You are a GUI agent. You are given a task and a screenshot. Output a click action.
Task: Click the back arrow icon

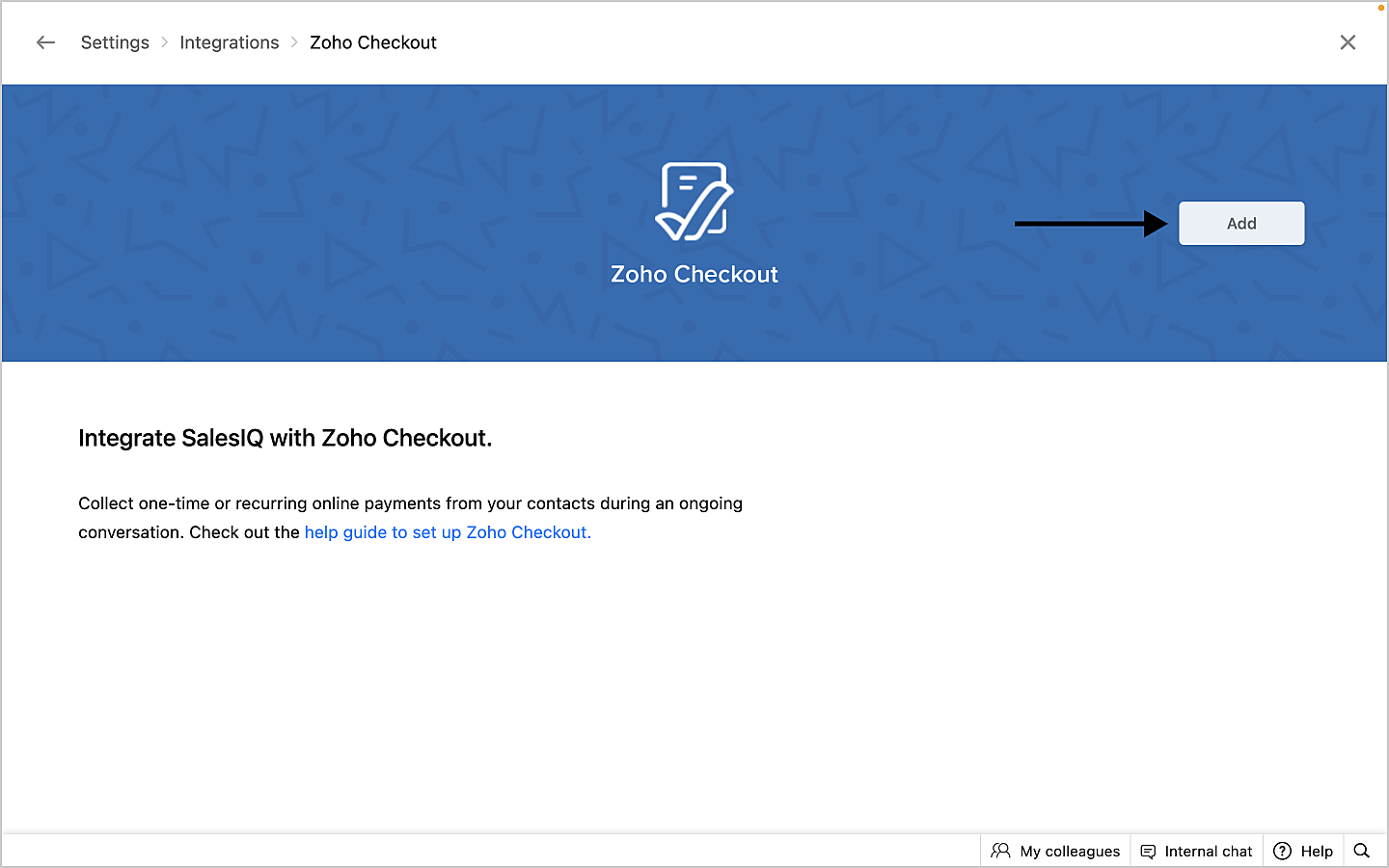[45, 42]
